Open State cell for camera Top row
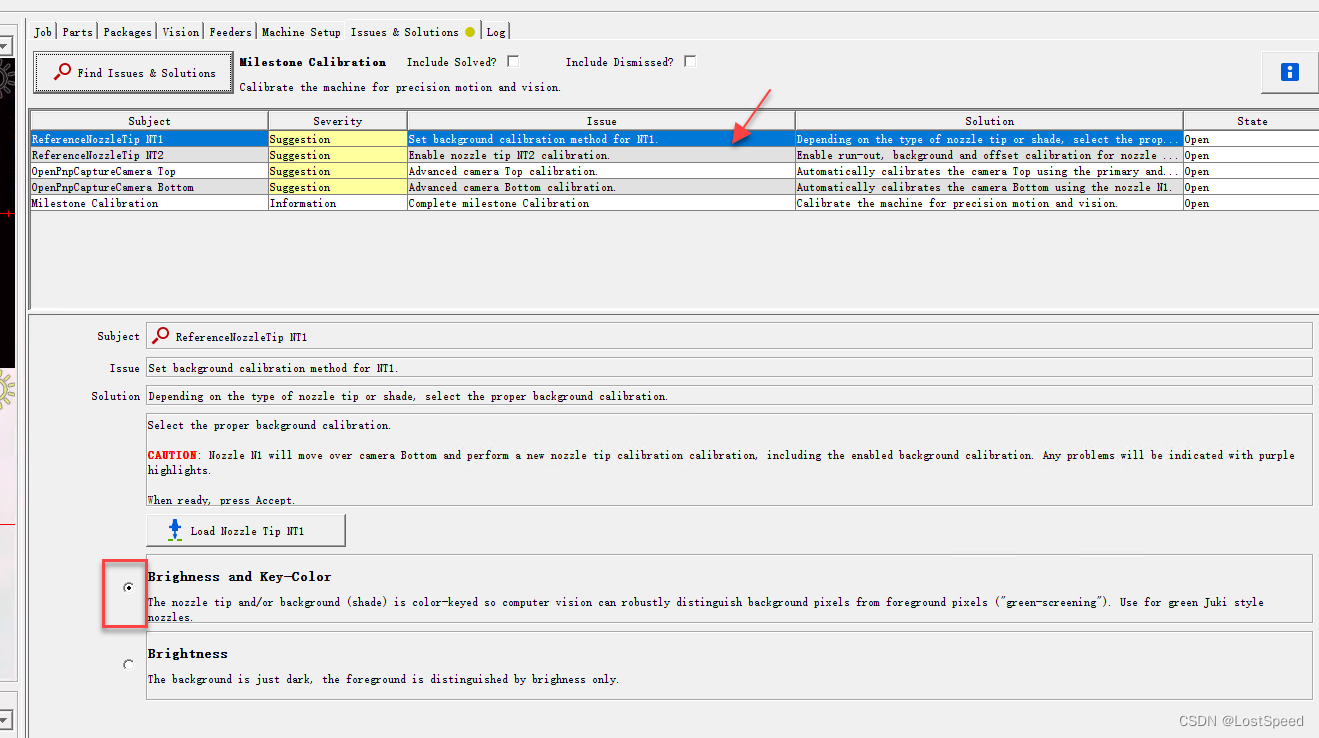The width and height of the screenshot is (1319, 738). click(x=1251, y=172)
